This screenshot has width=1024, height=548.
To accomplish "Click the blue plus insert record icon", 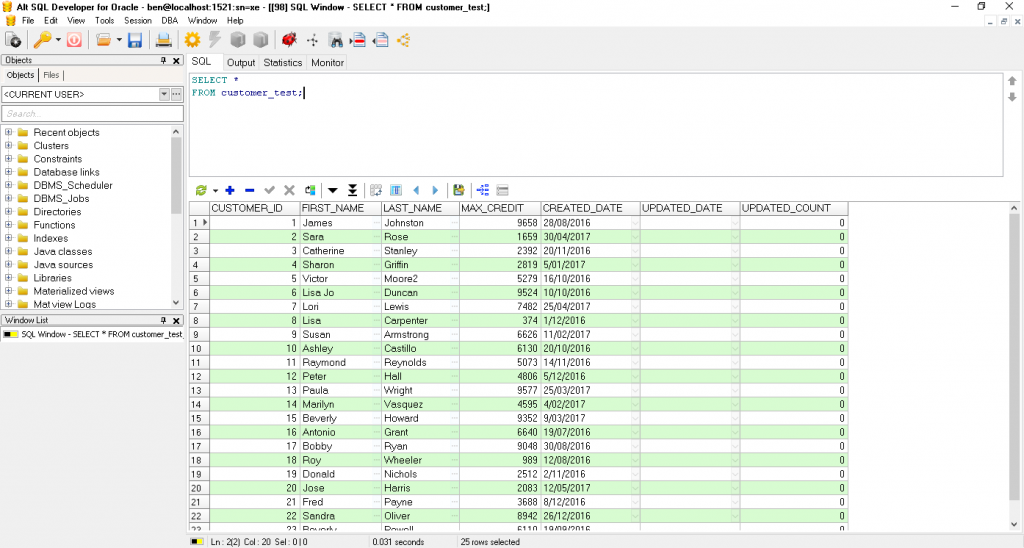I will (230, 190).
